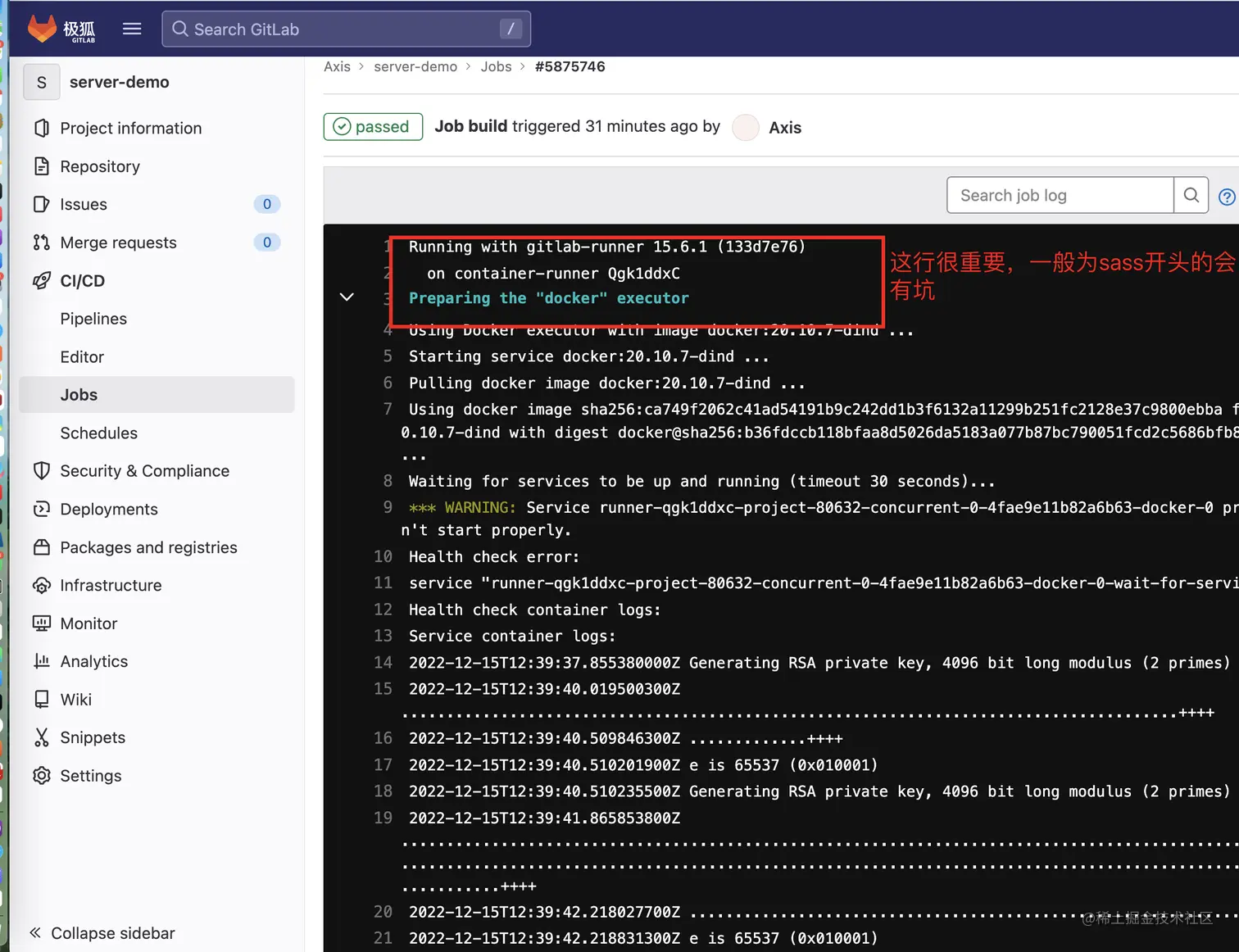Image resolution: width=1239 pixels, height=952 pixels.
Task: Click the job log search magnifier button
Action: point(1191,195)
